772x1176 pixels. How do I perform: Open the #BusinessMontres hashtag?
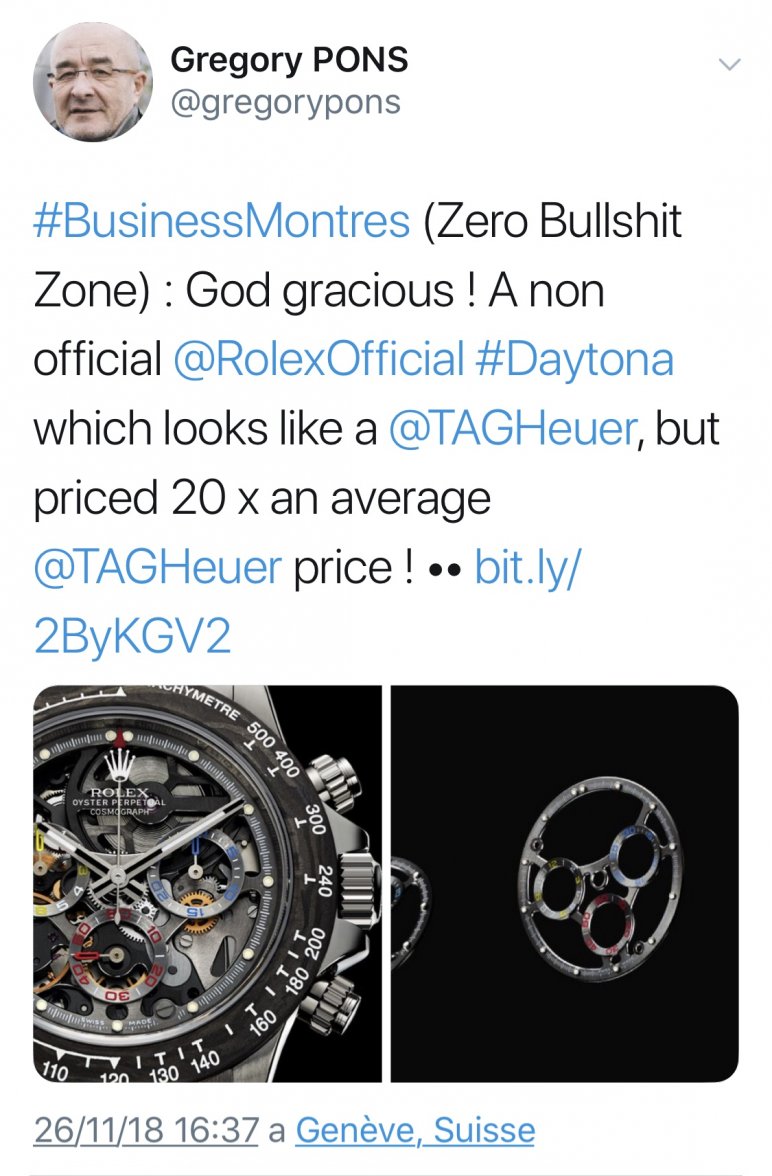pos(222,221)
